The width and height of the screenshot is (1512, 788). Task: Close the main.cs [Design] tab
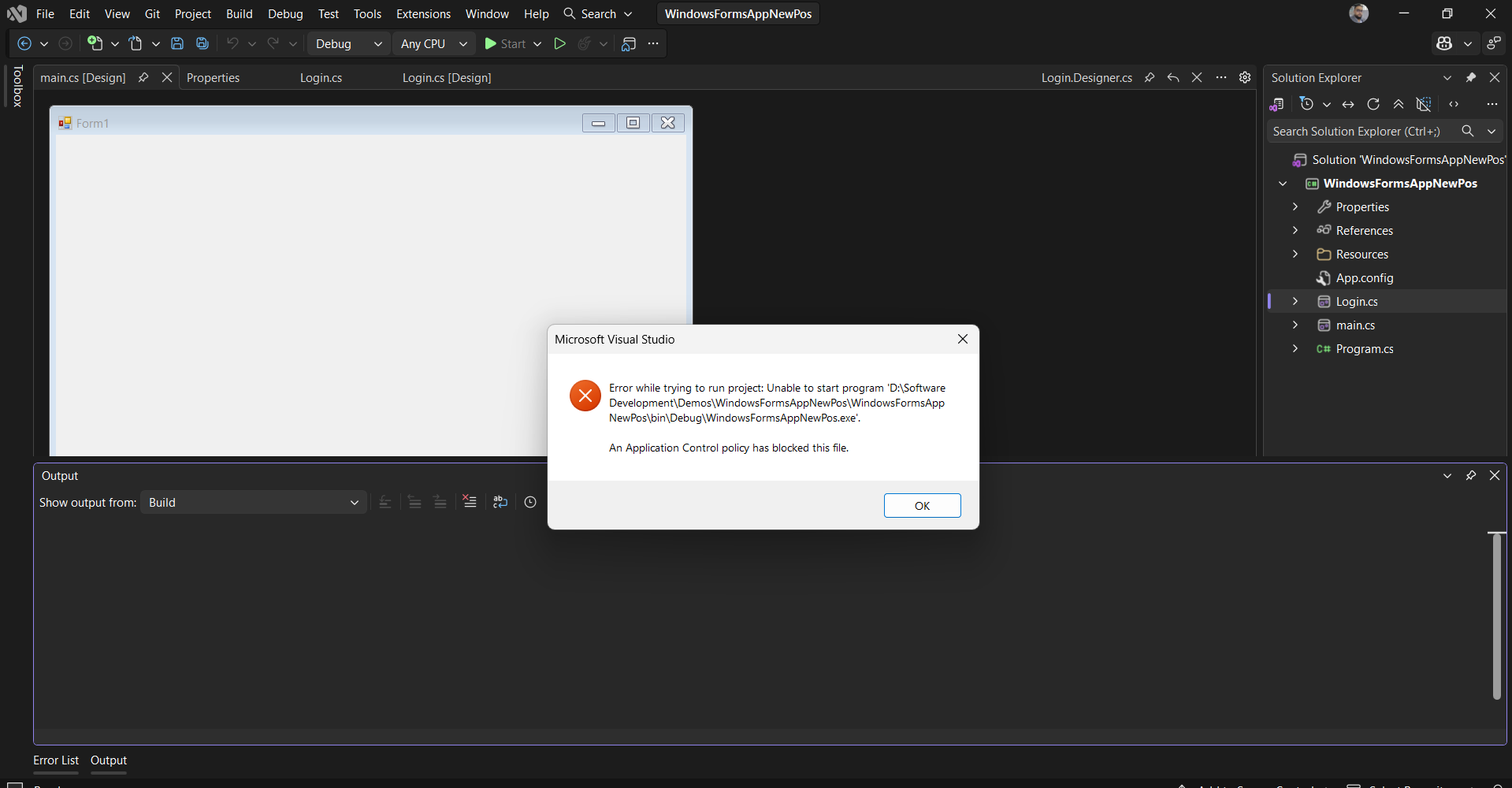[167, 77]
